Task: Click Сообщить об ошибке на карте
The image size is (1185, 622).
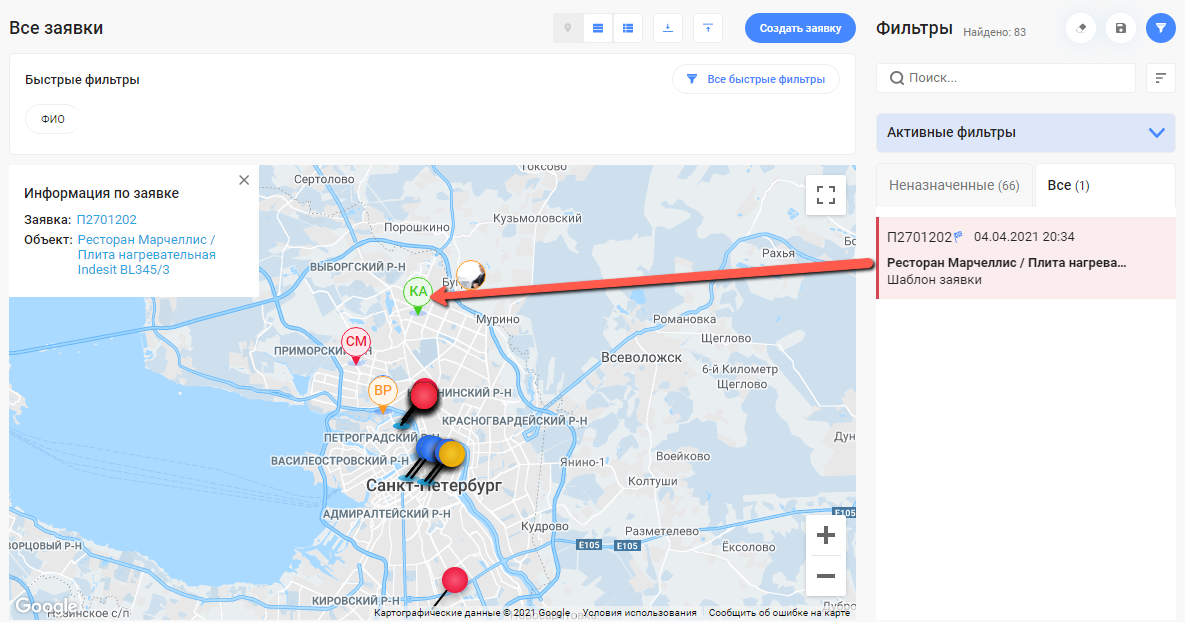Action: pyautogui.click(x=779, y=613)
